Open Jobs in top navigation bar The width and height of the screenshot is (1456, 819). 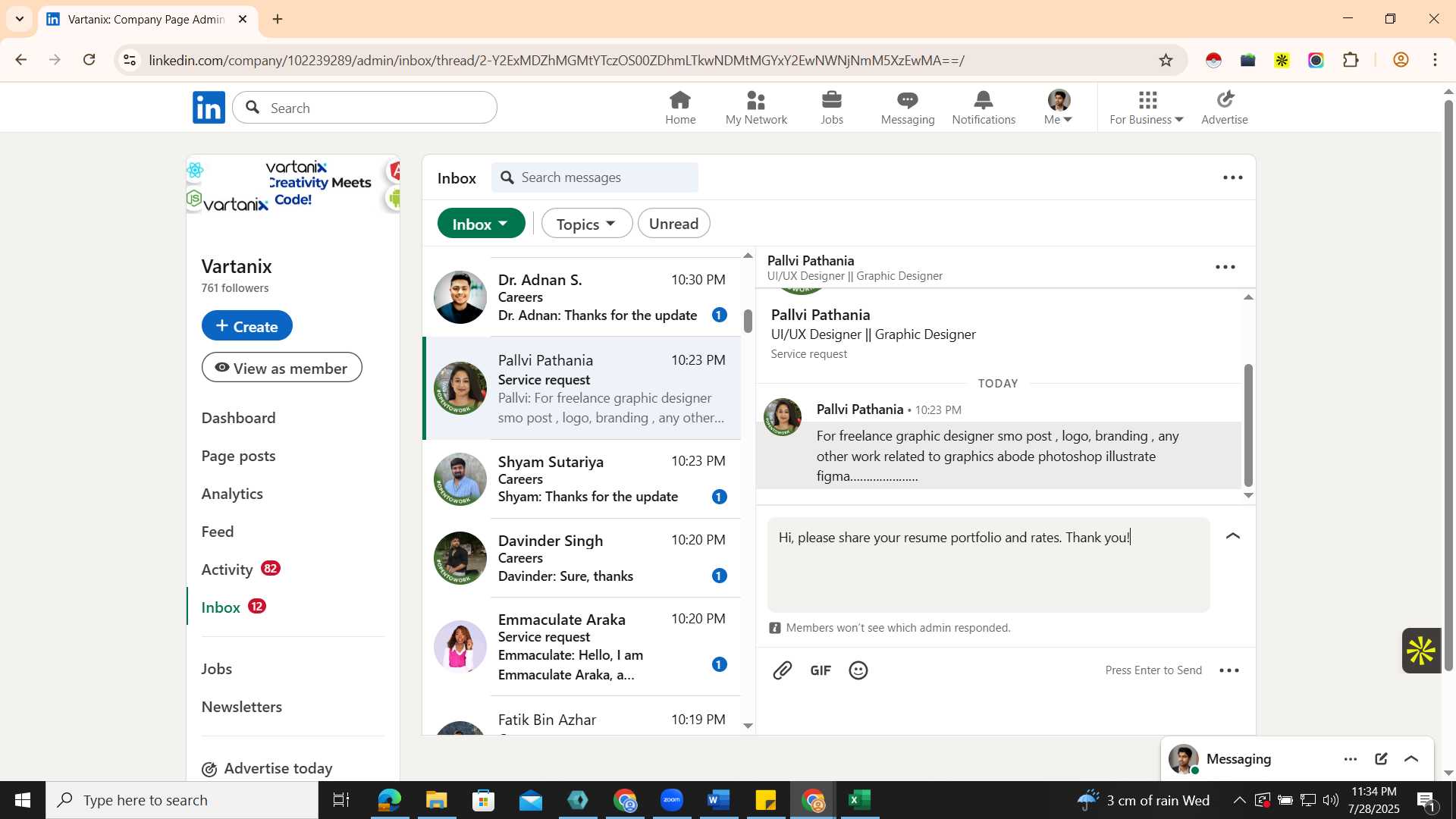[x=832, y=108]
